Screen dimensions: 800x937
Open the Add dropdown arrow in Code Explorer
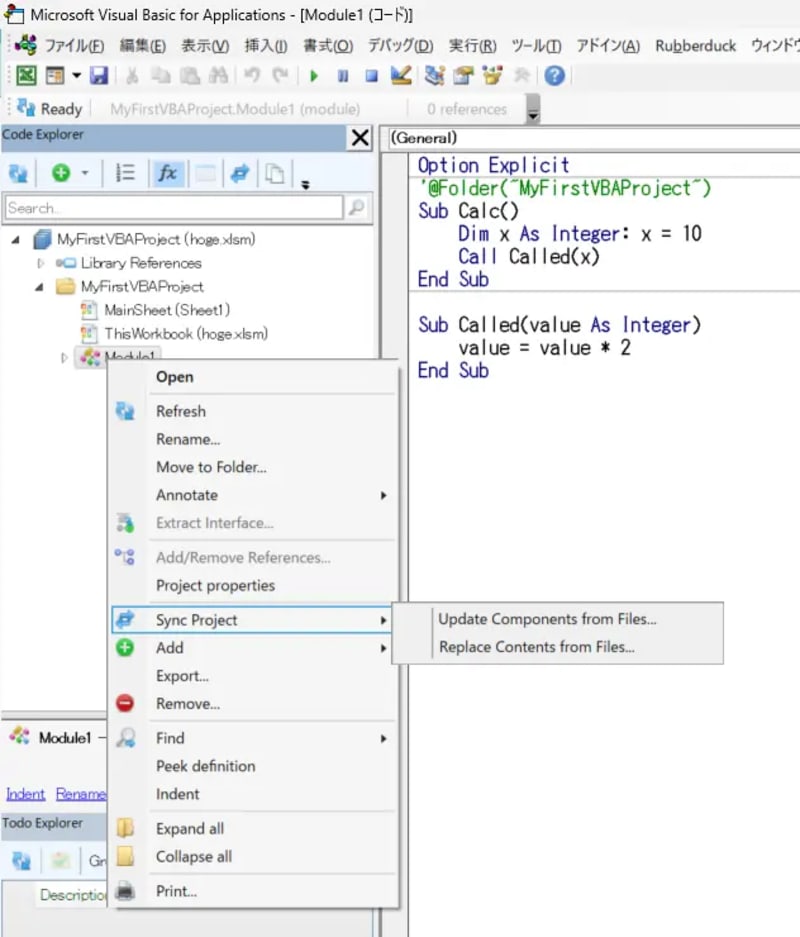click(x=85, y=173)
